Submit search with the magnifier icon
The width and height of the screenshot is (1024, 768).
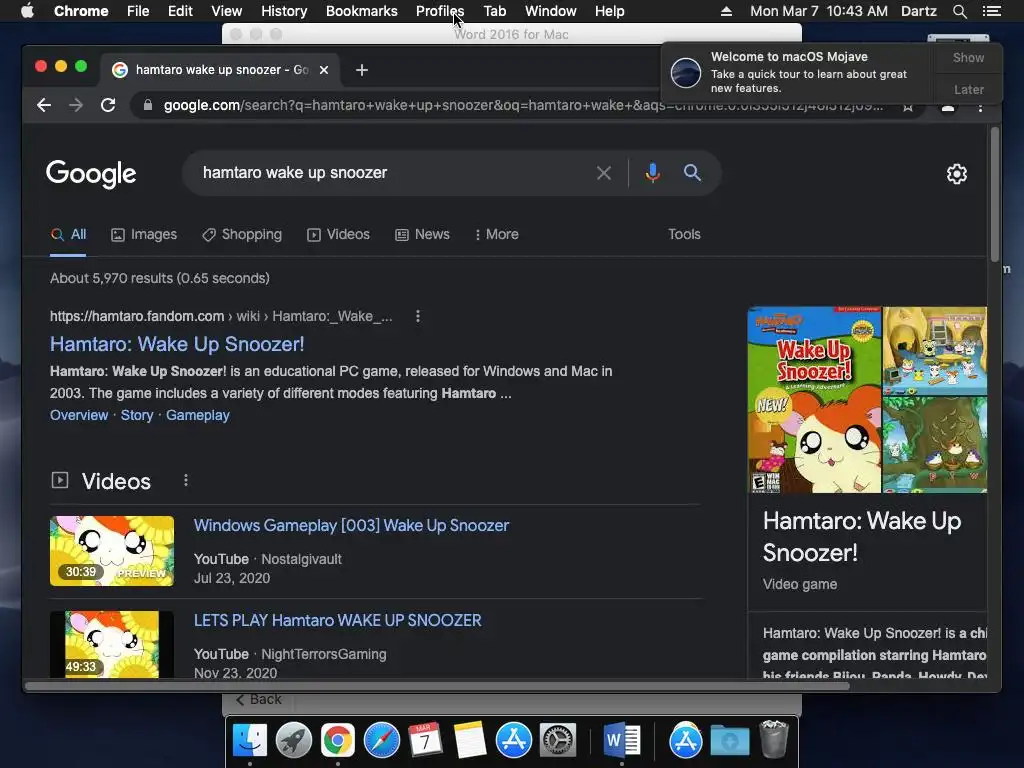692,172
